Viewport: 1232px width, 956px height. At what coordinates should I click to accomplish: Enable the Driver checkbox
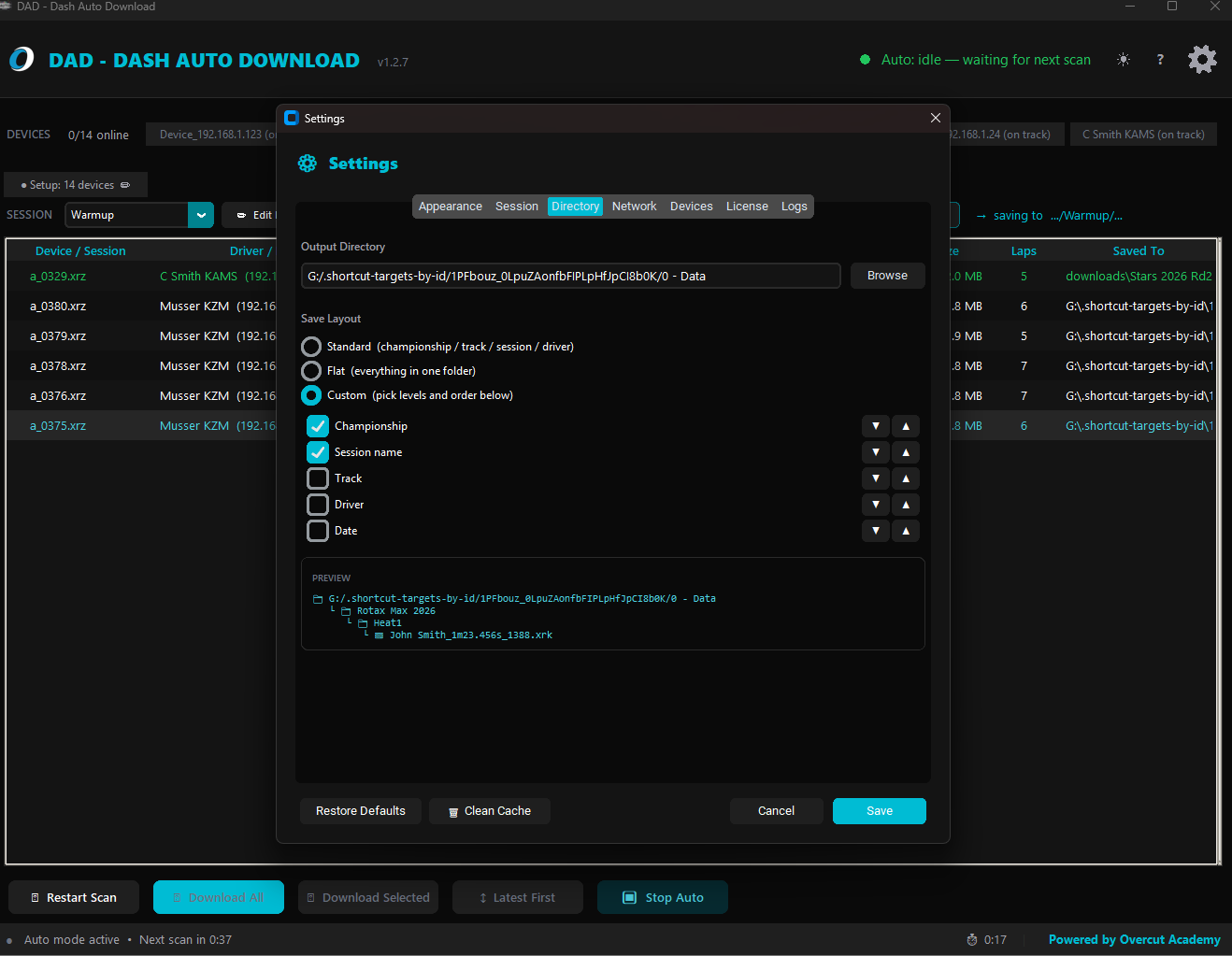318,505
